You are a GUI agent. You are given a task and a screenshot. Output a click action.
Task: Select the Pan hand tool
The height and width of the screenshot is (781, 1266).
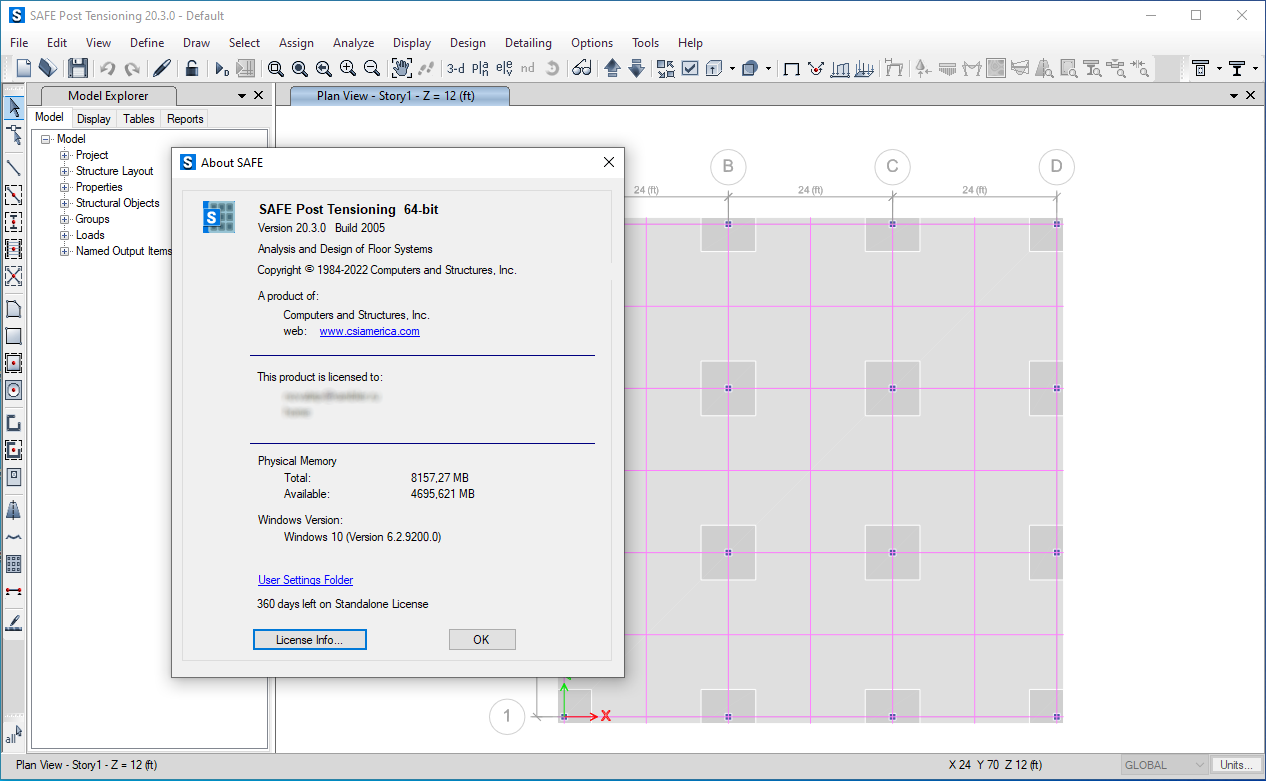[x=402, y=68]
